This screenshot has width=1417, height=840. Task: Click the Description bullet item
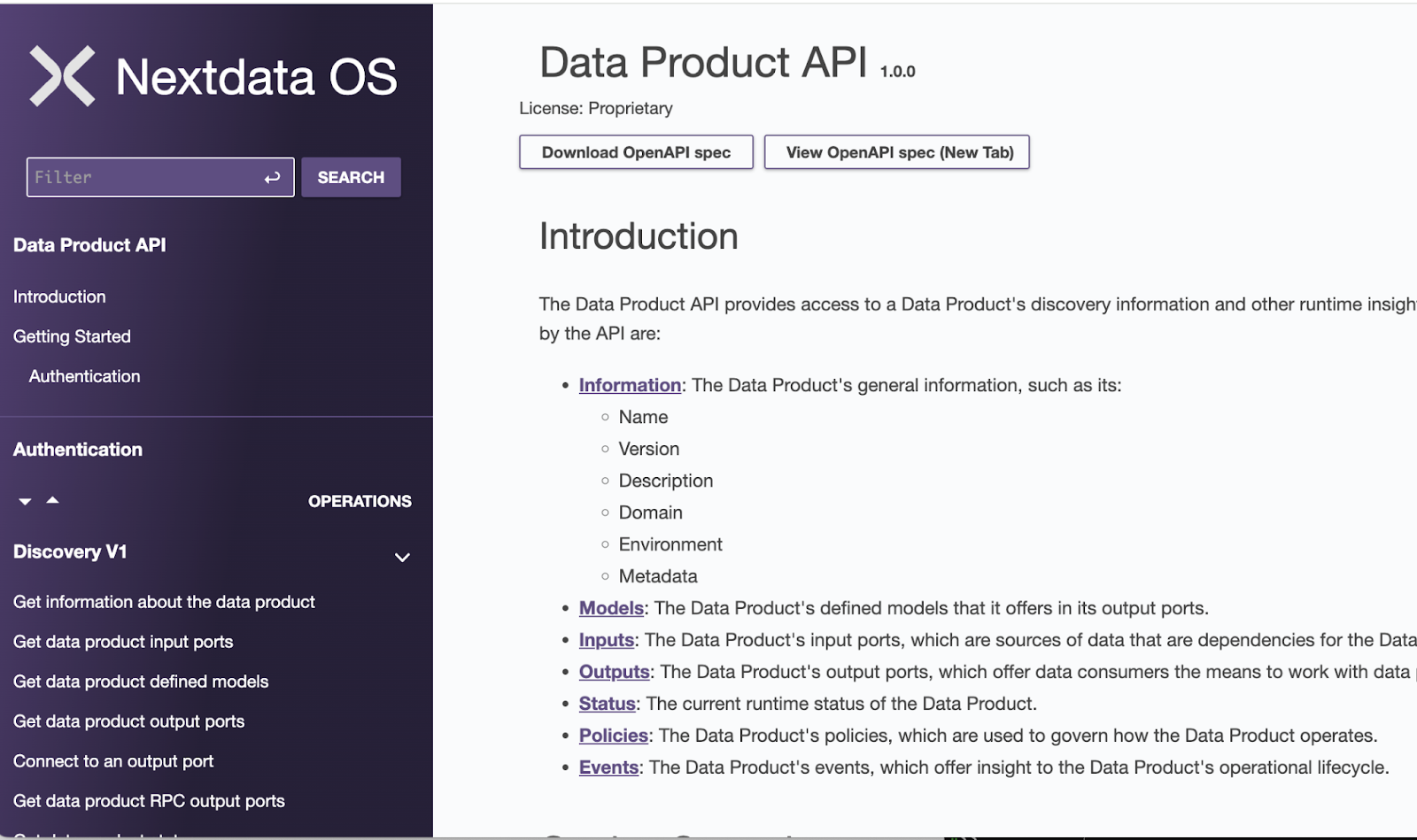[x=666, y=481]
